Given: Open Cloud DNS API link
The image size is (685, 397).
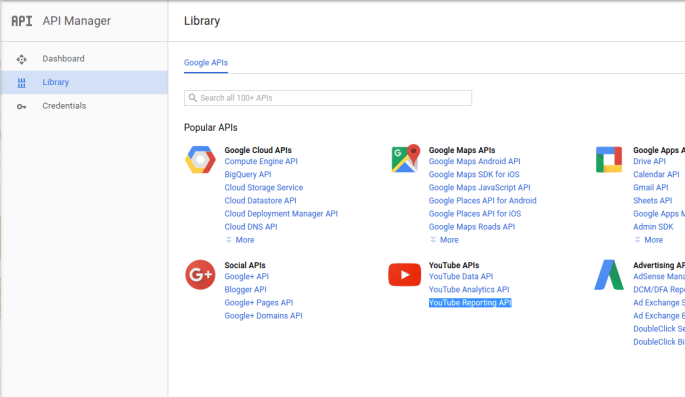Looking at the screenshot, I should (x=251, y=227).
